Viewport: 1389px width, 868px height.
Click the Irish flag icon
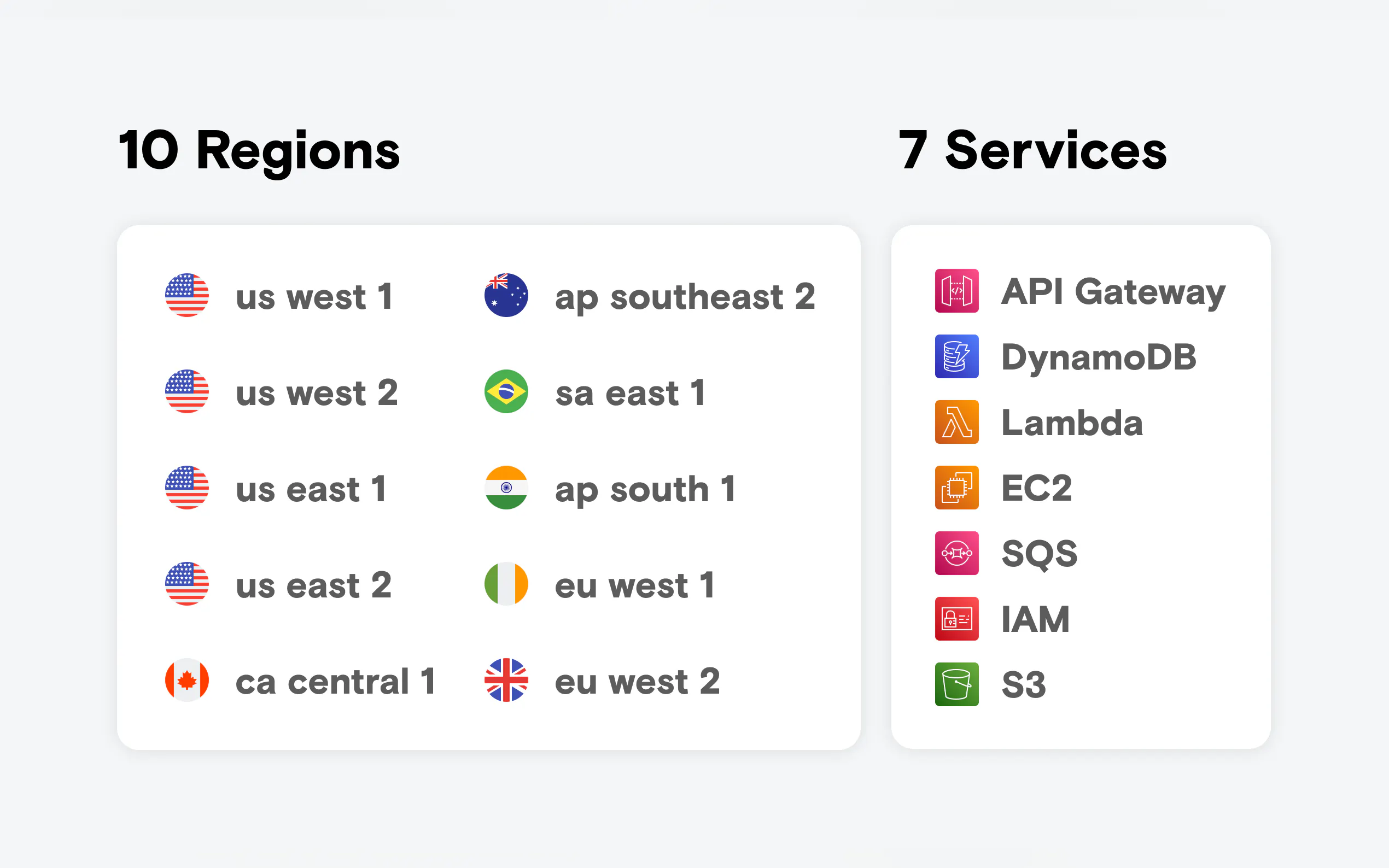506,584
